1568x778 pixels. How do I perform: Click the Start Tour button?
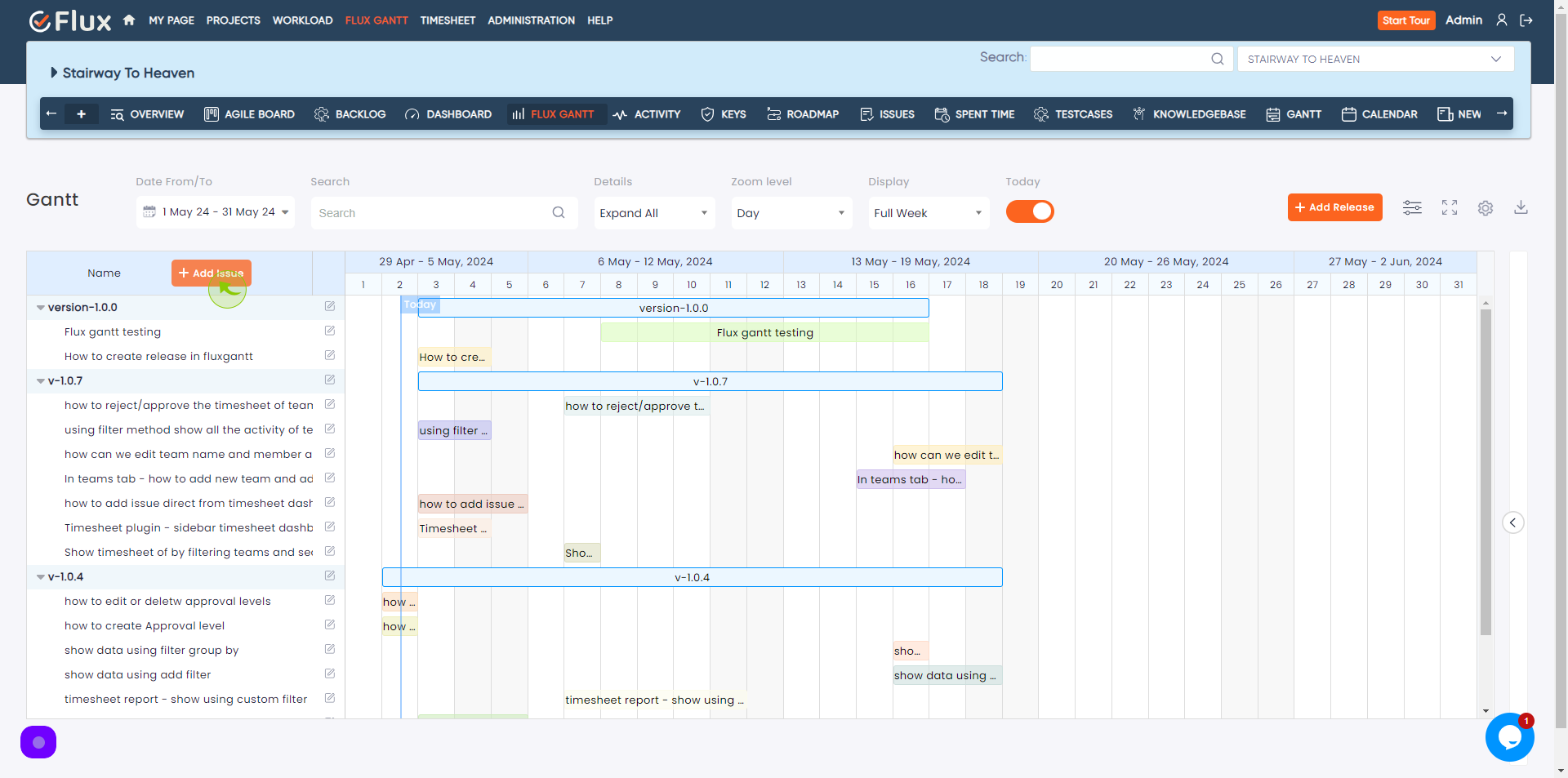(1406, 20)
